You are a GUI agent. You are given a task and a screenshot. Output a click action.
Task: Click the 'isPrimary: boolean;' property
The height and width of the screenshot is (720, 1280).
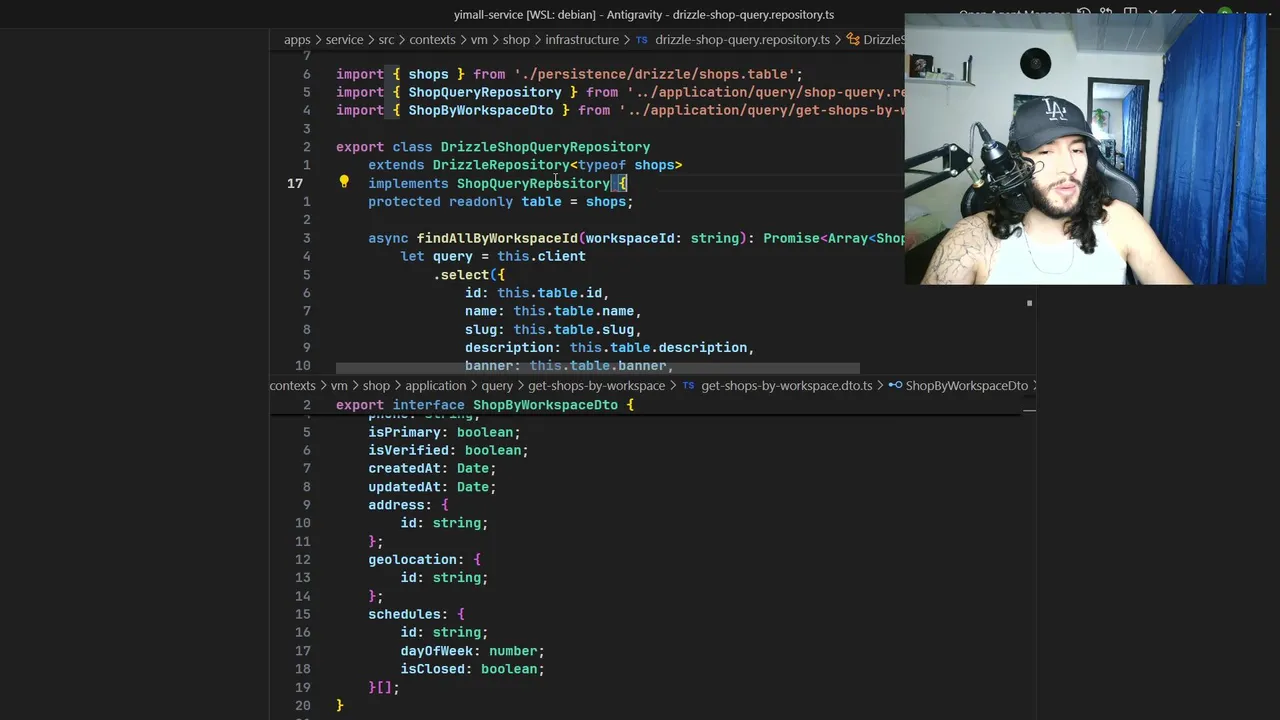[444, 432]
